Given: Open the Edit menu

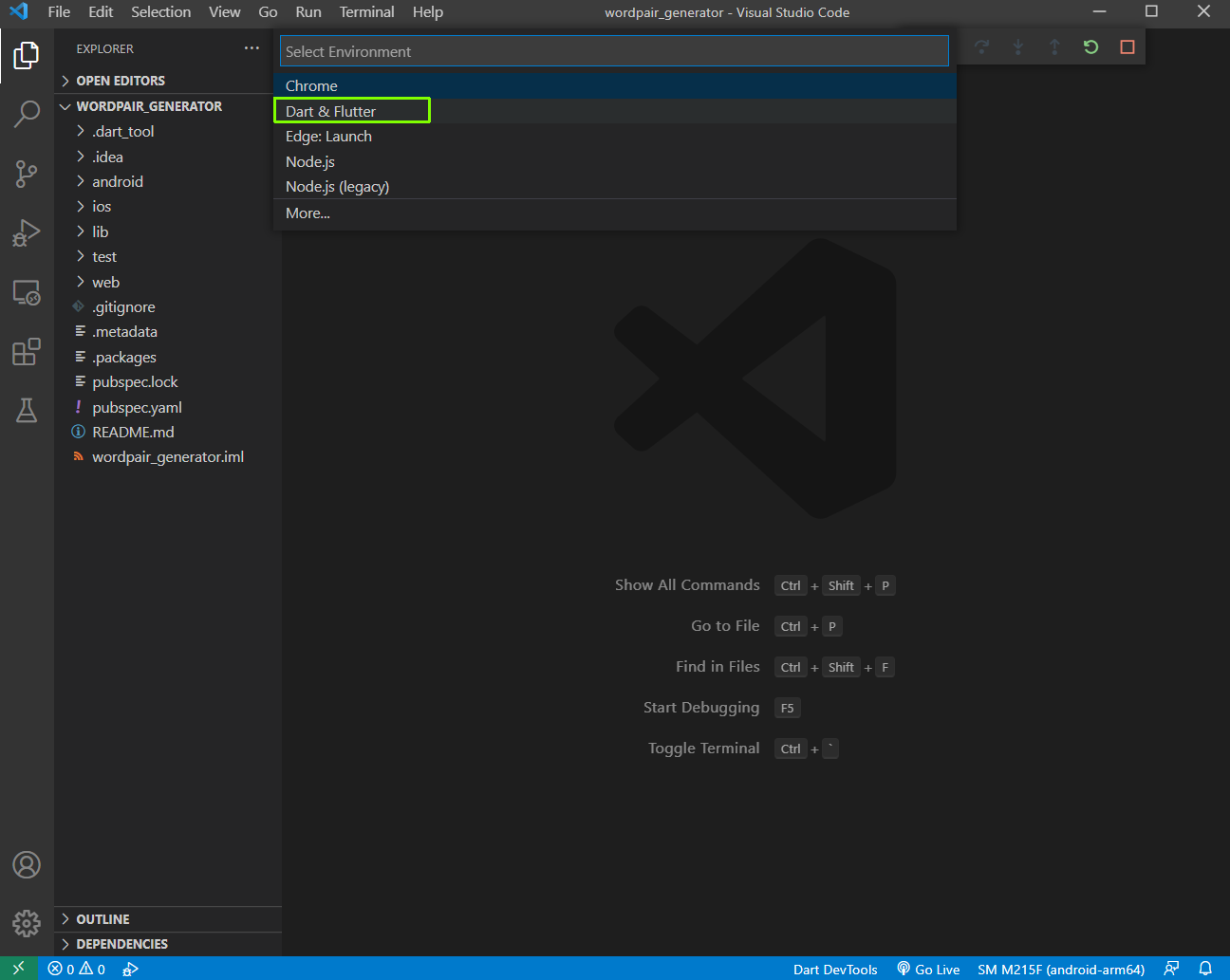Looking at the screenshot, I should point(101,11).
